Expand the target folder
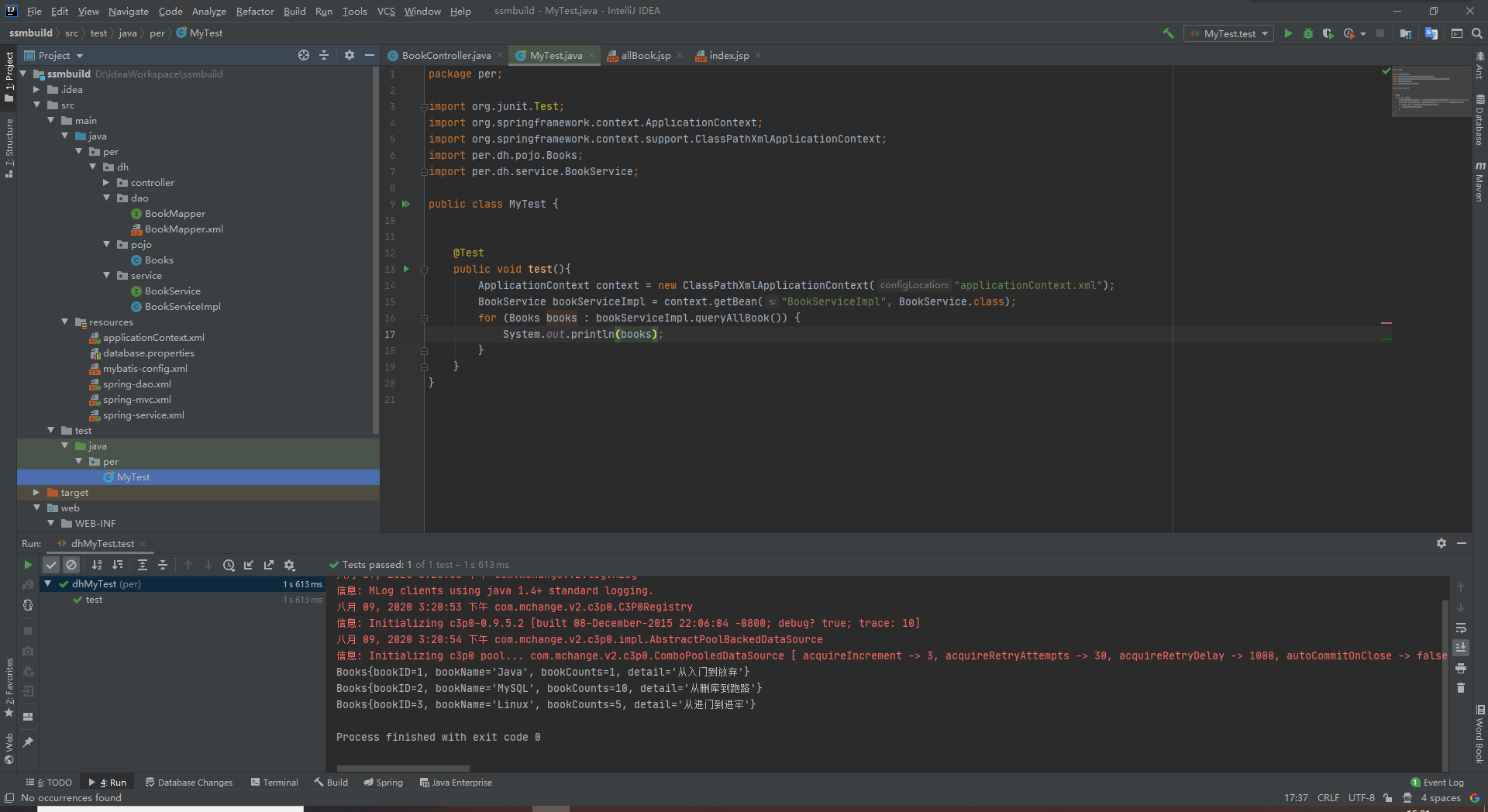The height and width of the screenshot is (812, 1488). [36, 492]
